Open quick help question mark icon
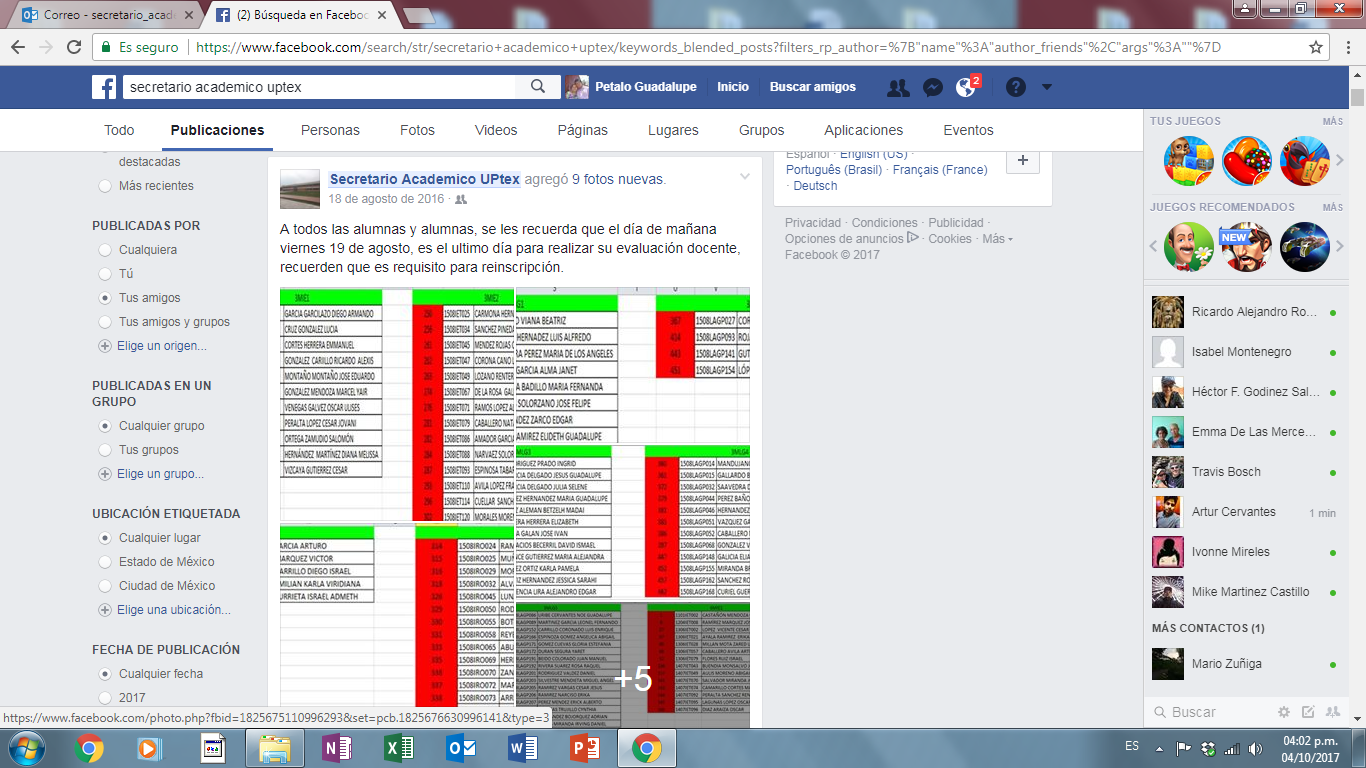This screenshot has width=1366, height=768. (x=1016, y=87)
